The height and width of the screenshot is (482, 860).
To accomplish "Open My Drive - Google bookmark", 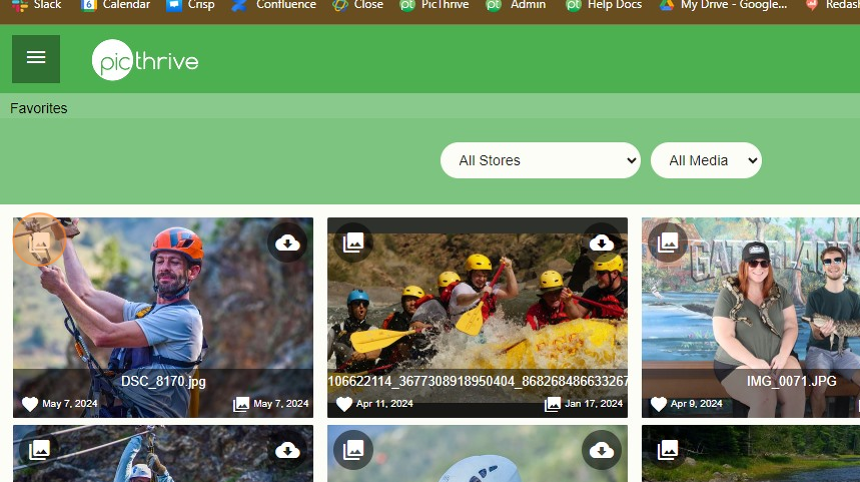I will (724, 5).
